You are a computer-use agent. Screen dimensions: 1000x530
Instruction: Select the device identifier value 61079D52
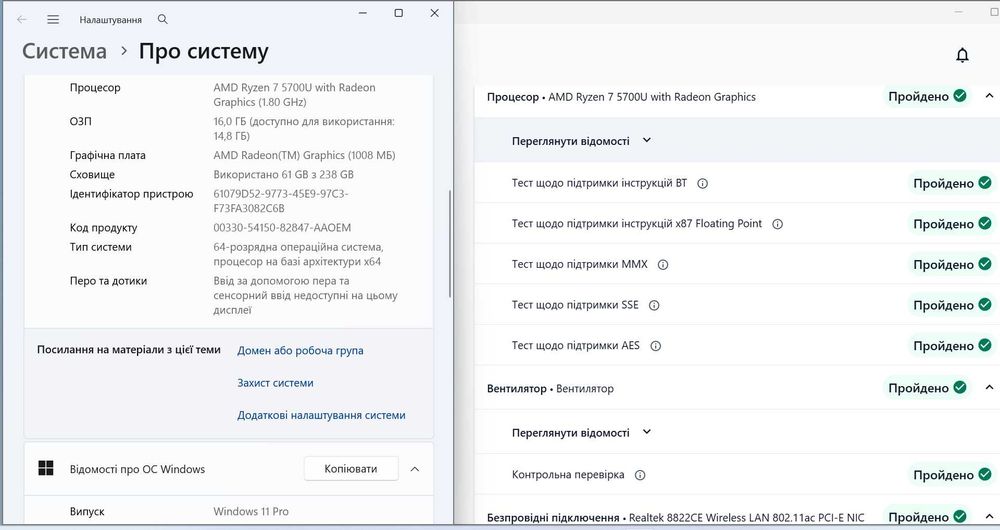(281, 201)
